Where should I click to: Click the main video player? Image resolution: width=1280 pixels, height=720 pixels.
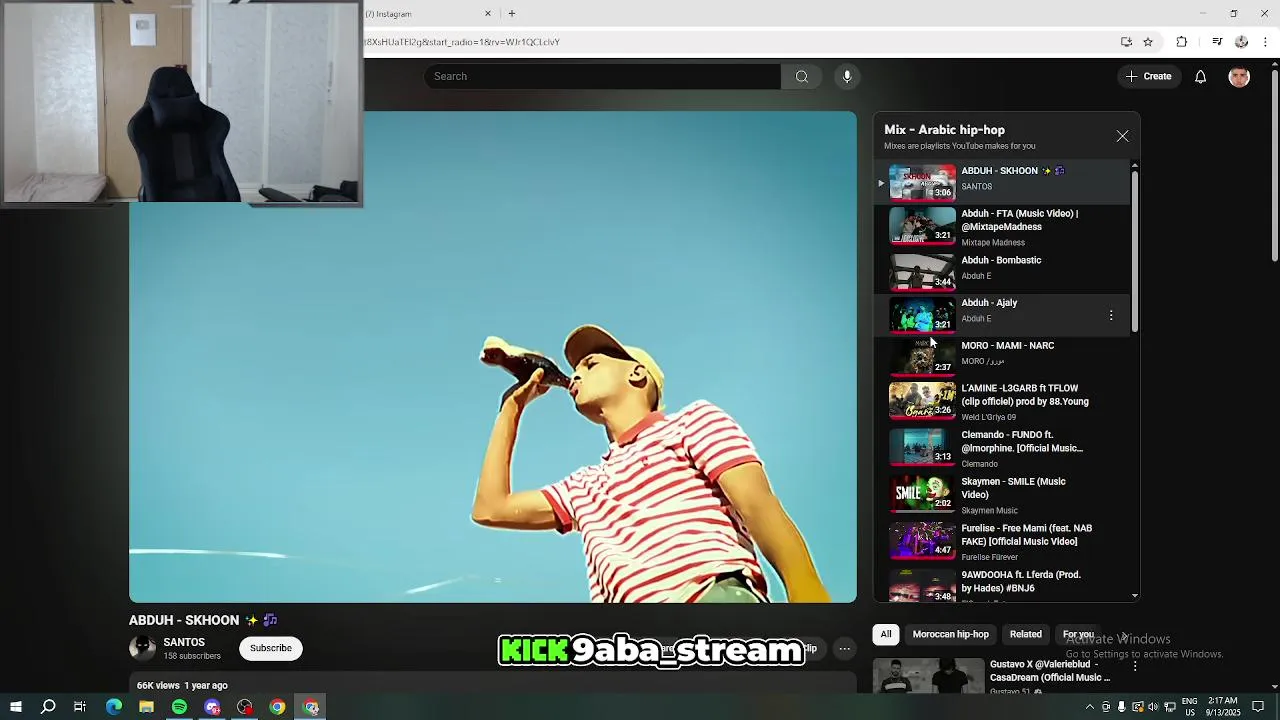click(x=493, y=357)
